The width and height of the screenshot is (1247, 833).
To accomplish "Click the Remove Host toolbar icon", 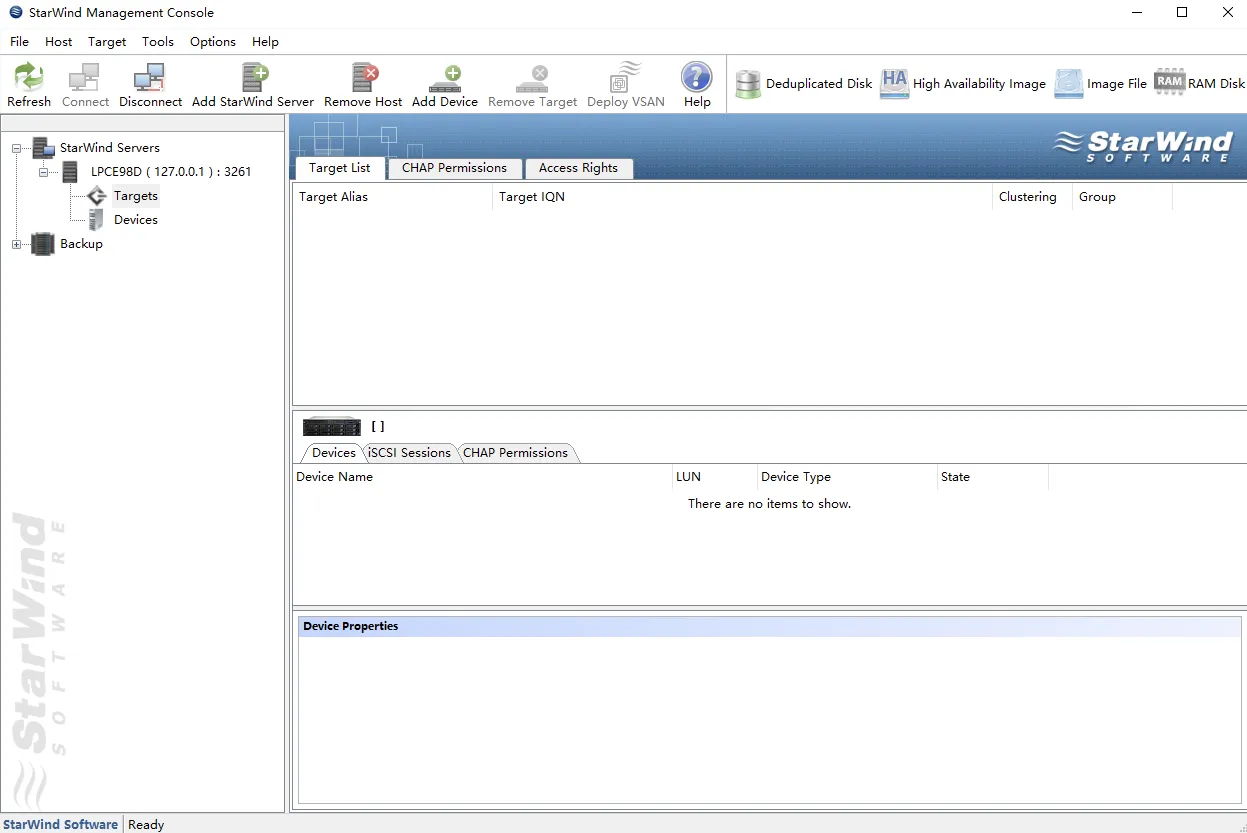I will [x=362, y=84].
